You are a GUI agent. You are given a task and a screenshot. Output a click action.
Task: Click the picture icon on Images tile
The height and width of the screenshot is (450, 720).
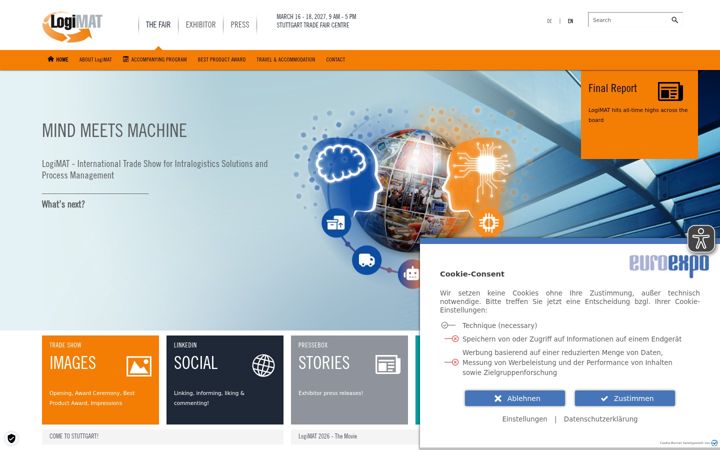pyautogui.click(x=139, y=366)
